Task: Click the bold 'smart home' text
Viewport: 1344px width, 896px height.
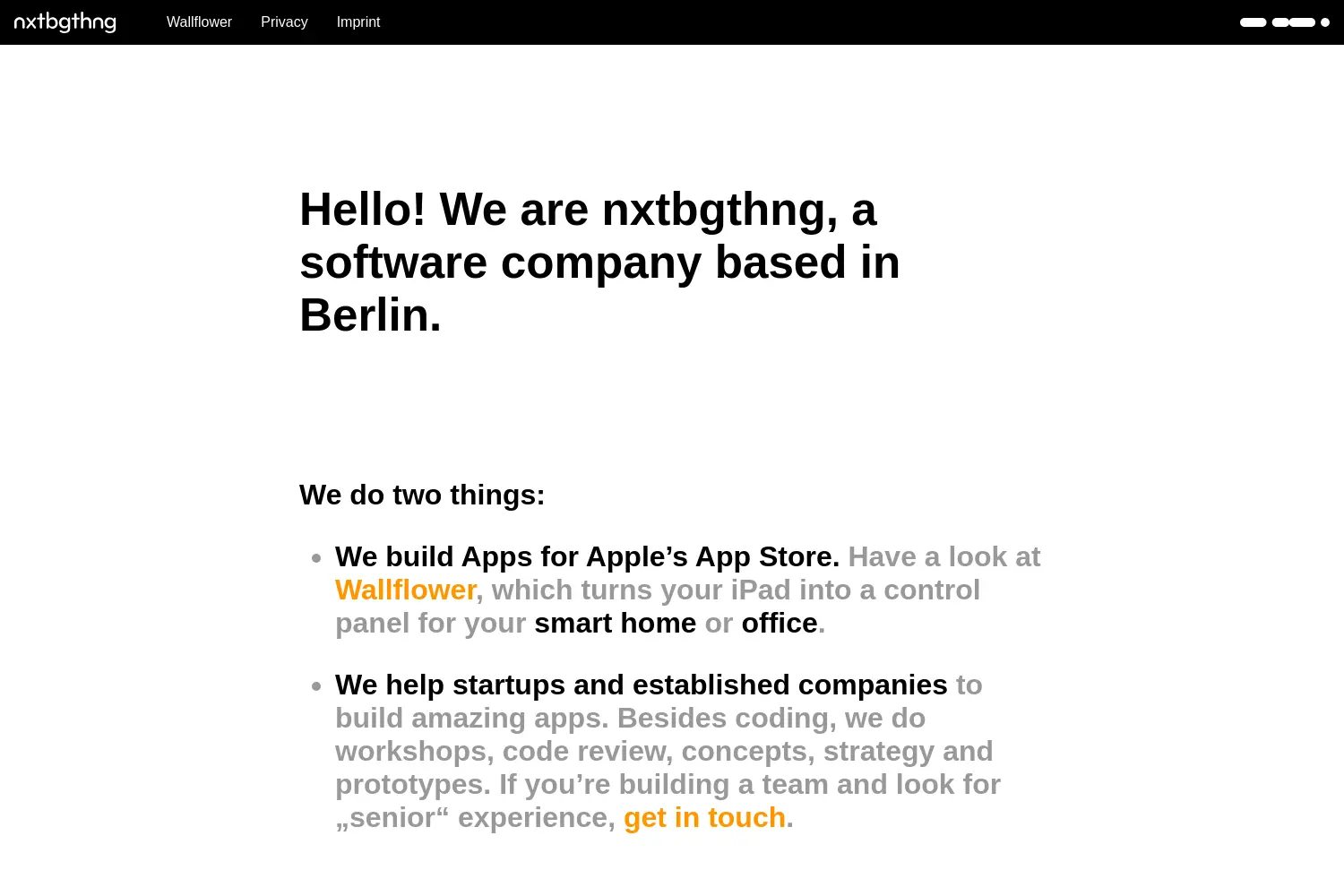Action: tap(615, 623)
